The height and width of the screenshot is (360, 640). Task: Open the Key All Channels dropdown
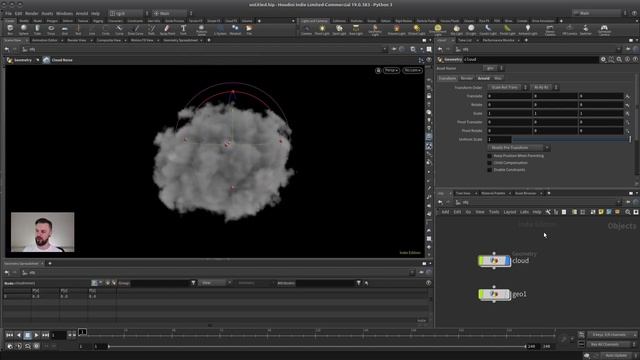tap(611, 344)
